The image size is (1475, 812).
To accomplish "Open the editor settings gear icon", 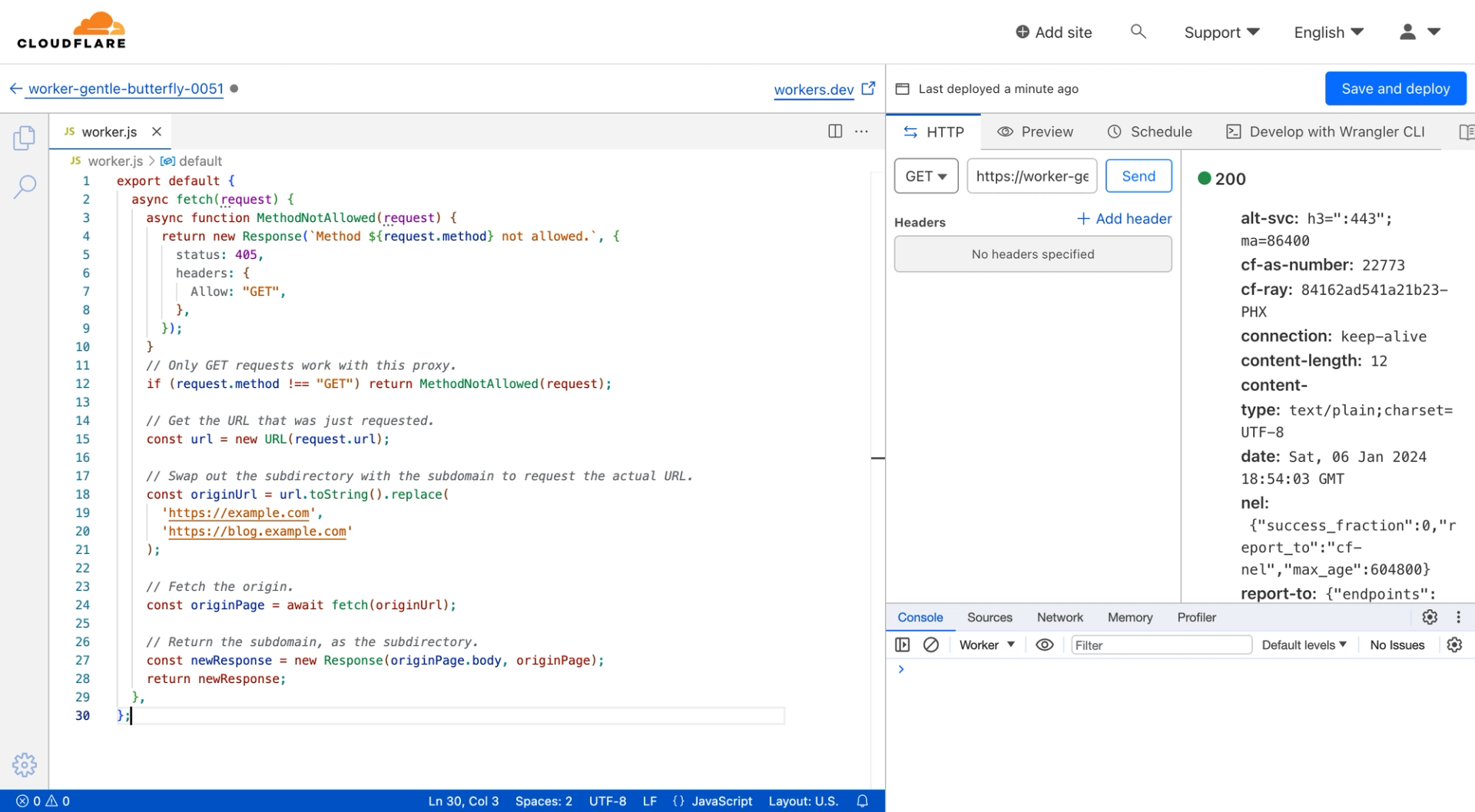I will click(x=24, y=764).
